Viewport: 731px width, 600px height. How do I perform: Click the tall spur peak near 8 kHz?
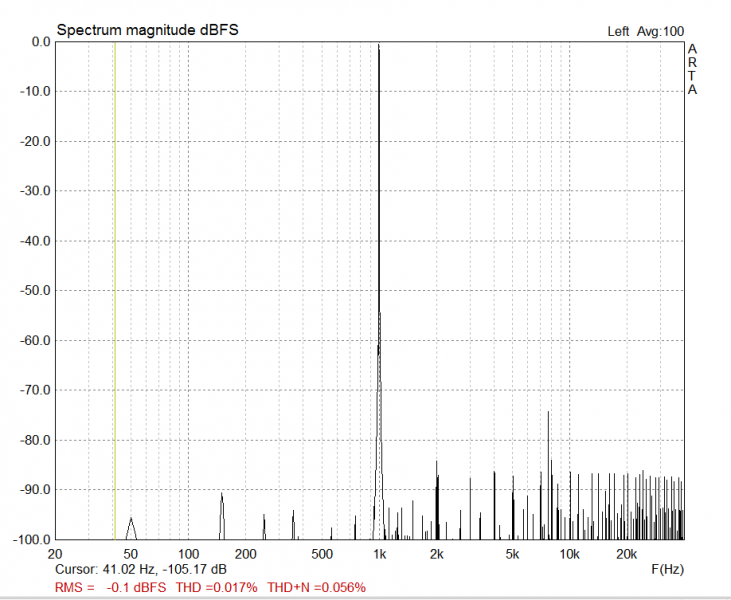(549, 475)
